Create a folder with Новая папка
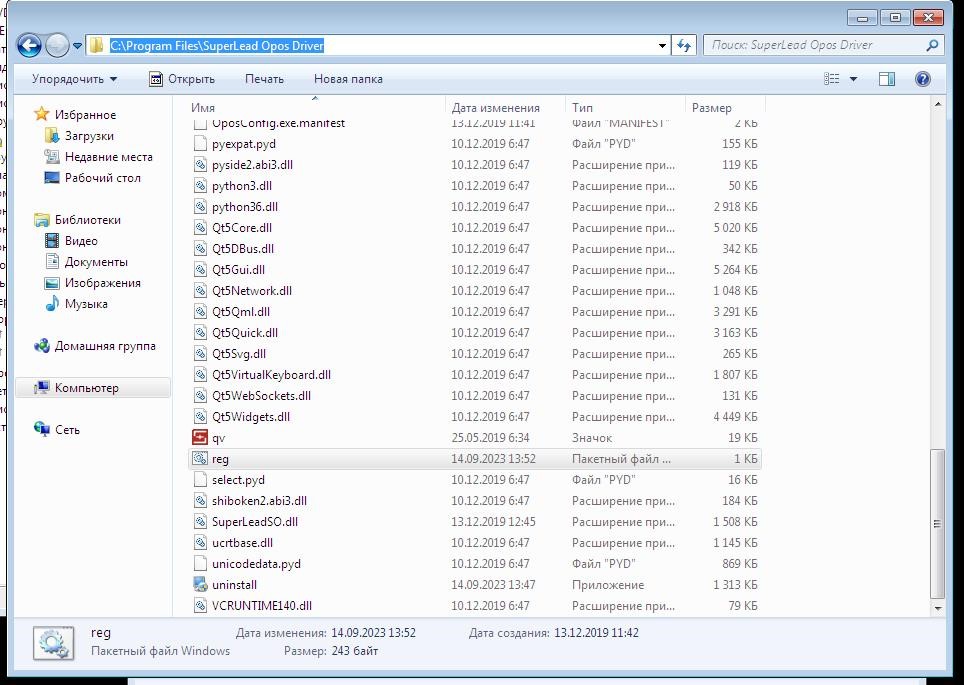 (x=348, y=79)
